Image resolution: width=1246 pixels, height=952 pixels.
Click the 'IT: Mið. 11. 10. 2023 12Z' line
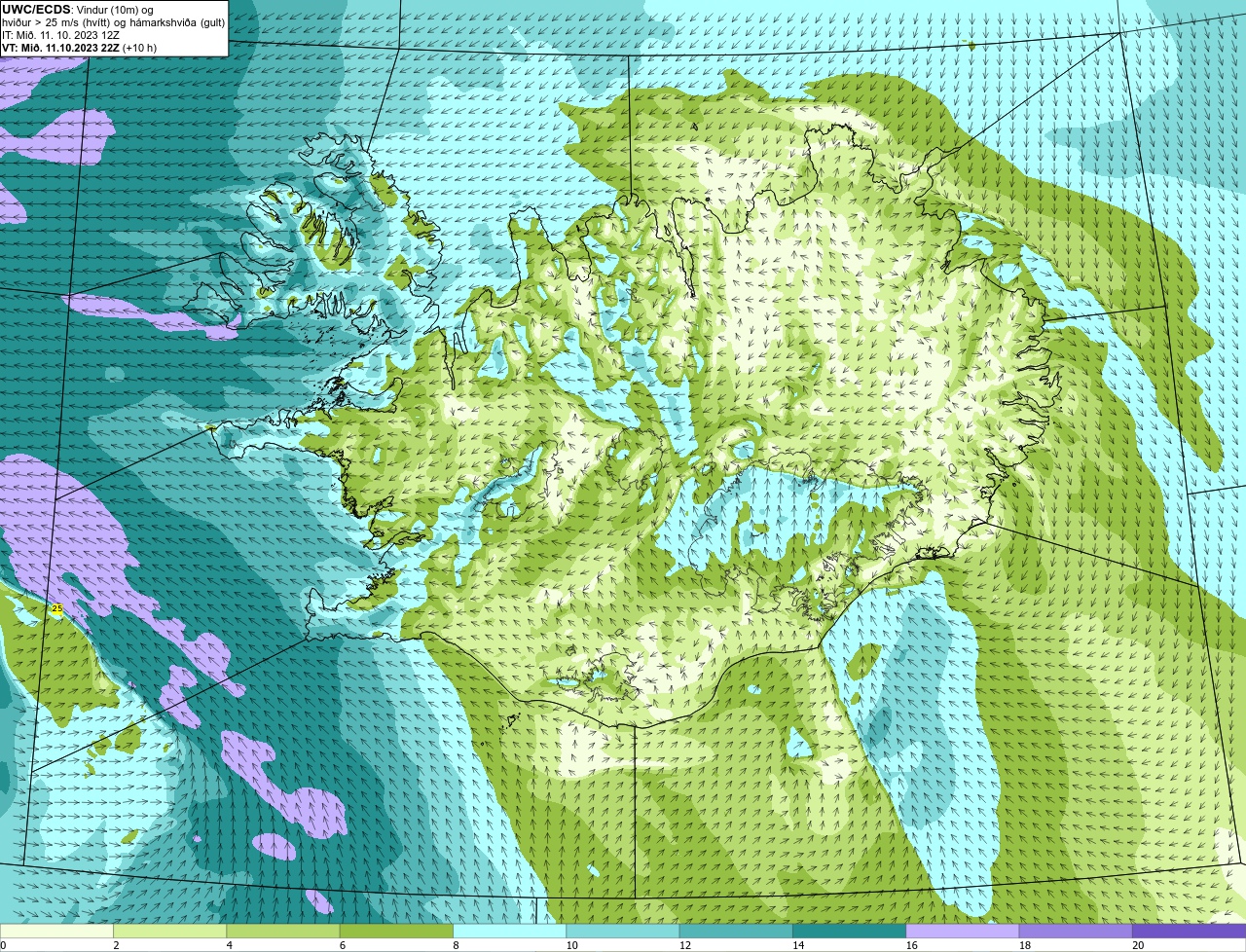coord(61,35)
